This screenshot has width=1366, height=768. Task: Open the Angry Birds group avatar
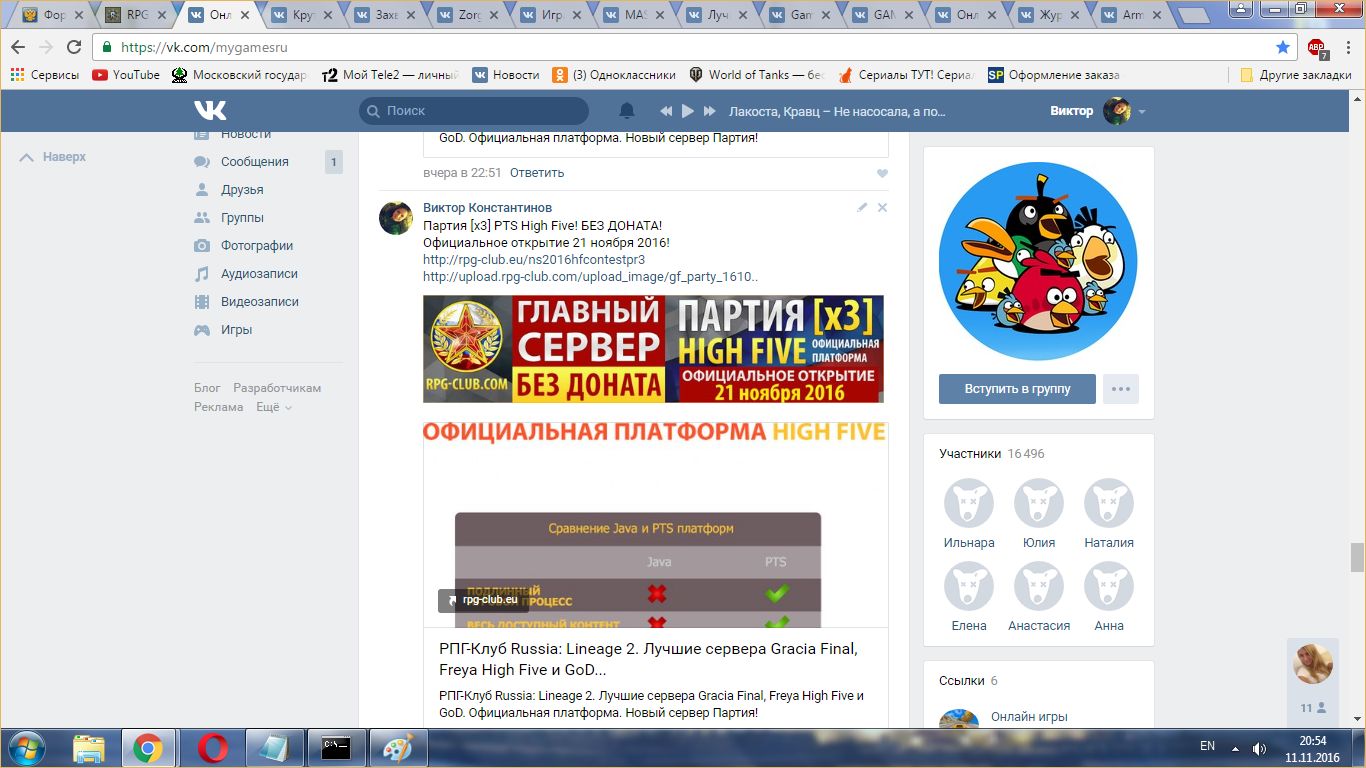coord(1038,262)
